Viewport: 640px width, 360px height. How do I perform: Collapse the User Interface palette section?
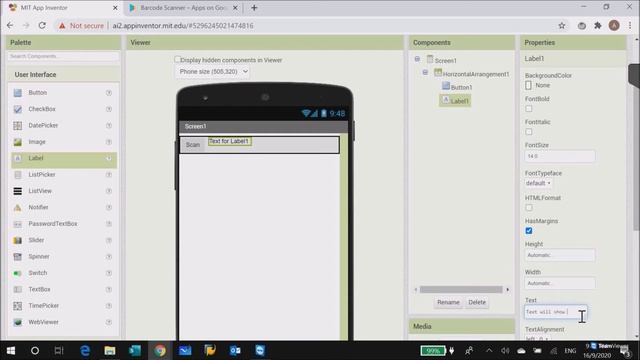[64, 75]
